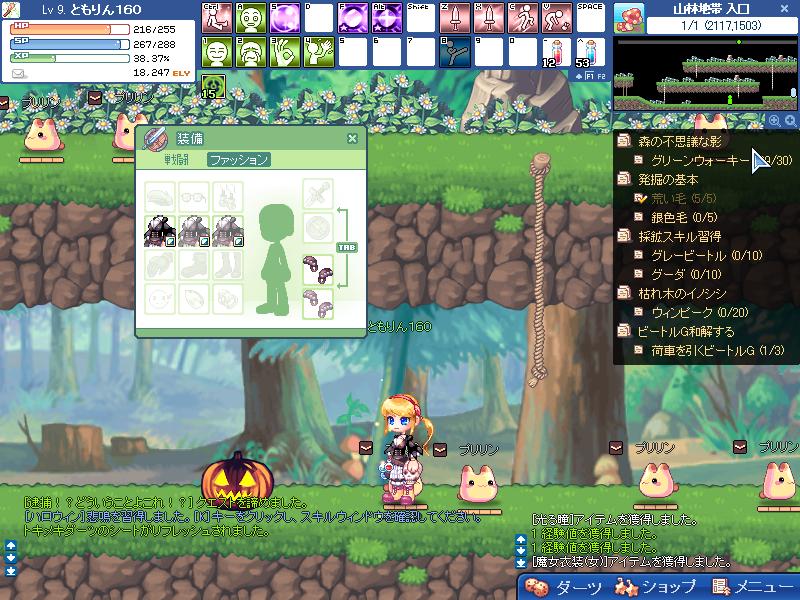Switch to the ファッション equipment tab
The image size is (800, 600).
(x=239, y=160)
